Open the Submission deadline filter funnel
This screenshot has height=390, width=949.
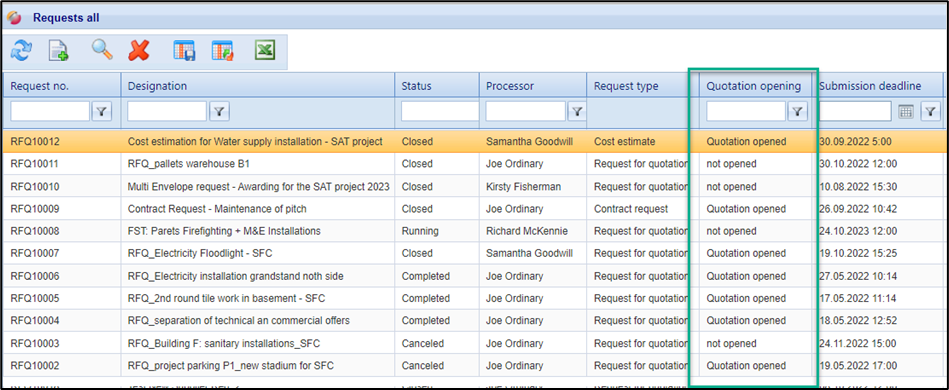pos(930,111)
